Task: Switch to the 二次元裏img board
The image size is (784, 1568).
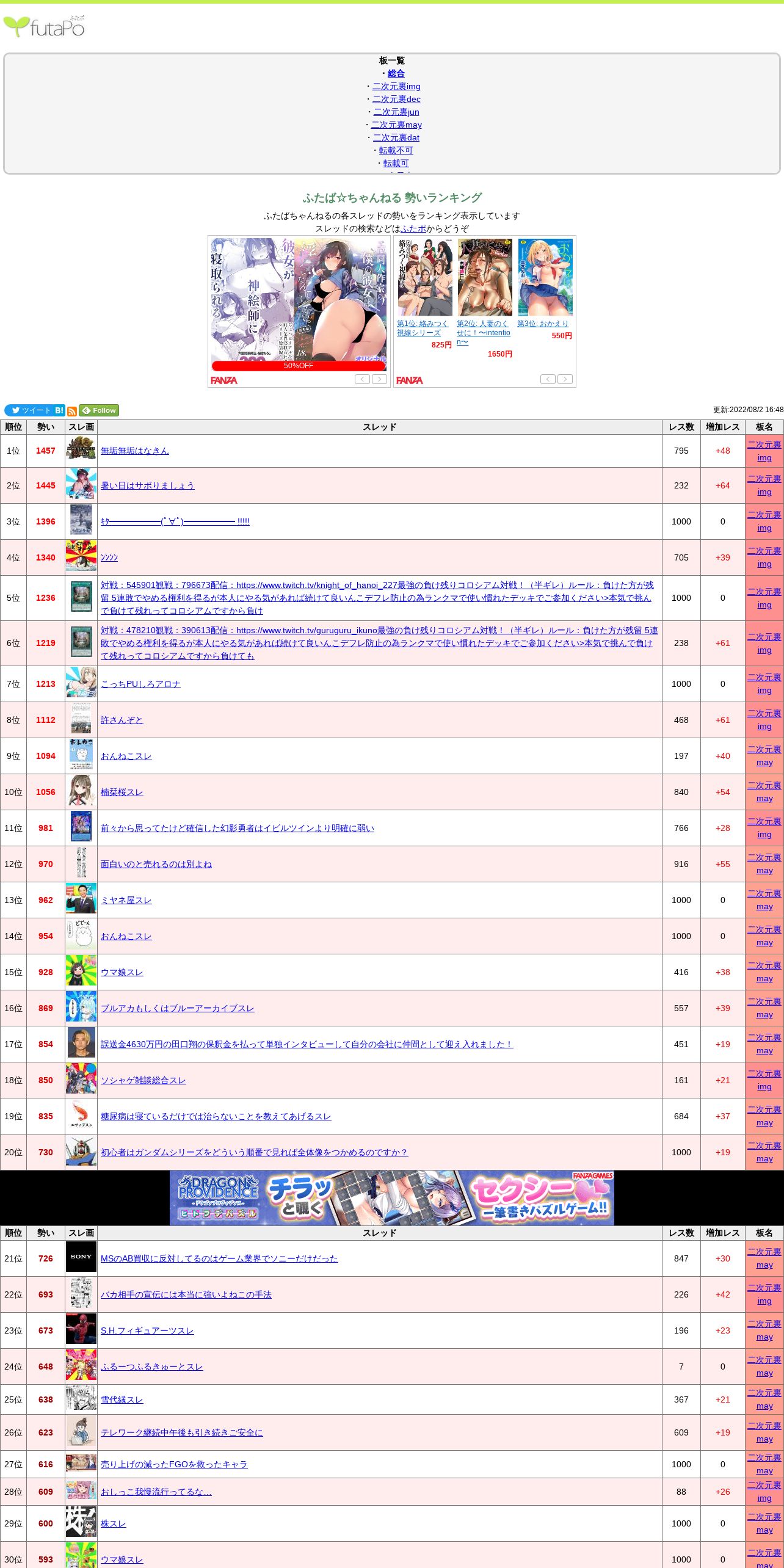Action: 396,86
